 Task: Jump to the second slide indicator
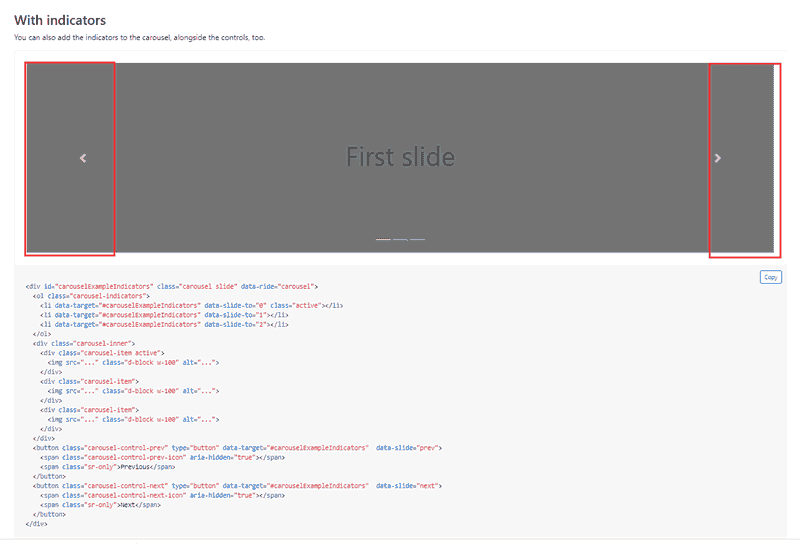[400, 239]
